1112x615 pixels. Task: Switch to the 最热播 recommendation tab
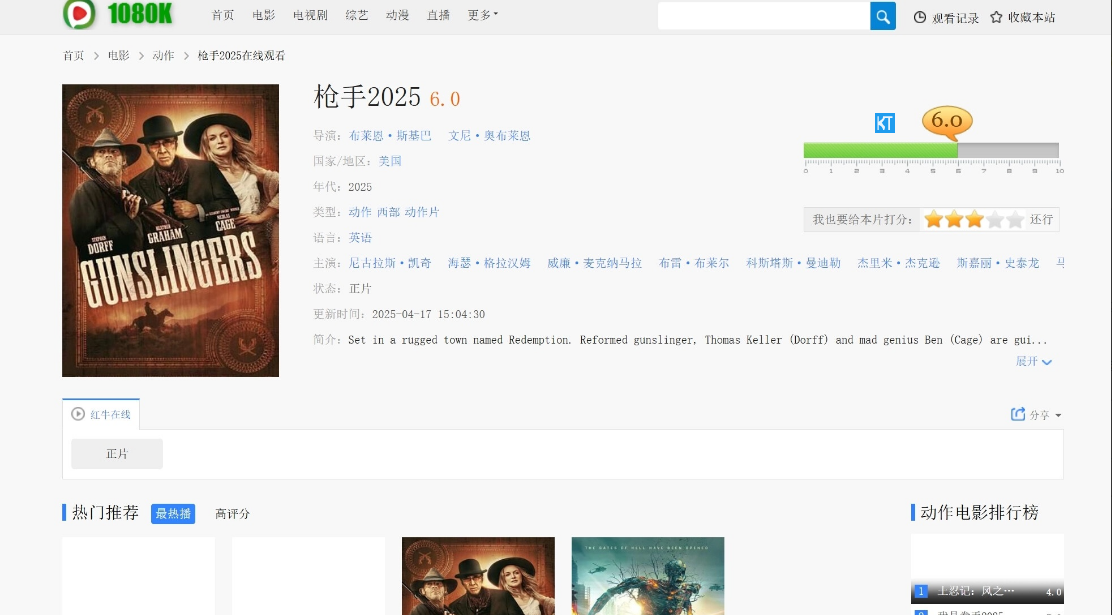(173, 514)
